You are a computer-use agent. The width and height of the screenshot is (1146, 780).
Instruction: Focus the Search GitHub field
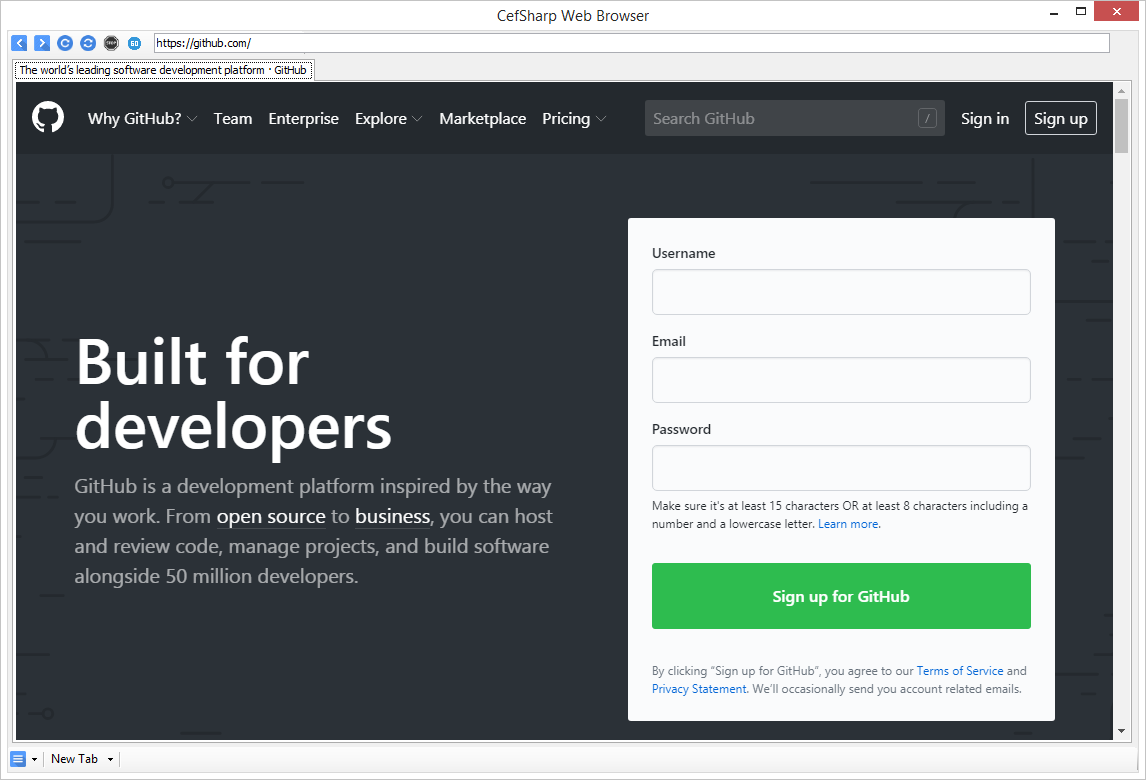[794, 118]
